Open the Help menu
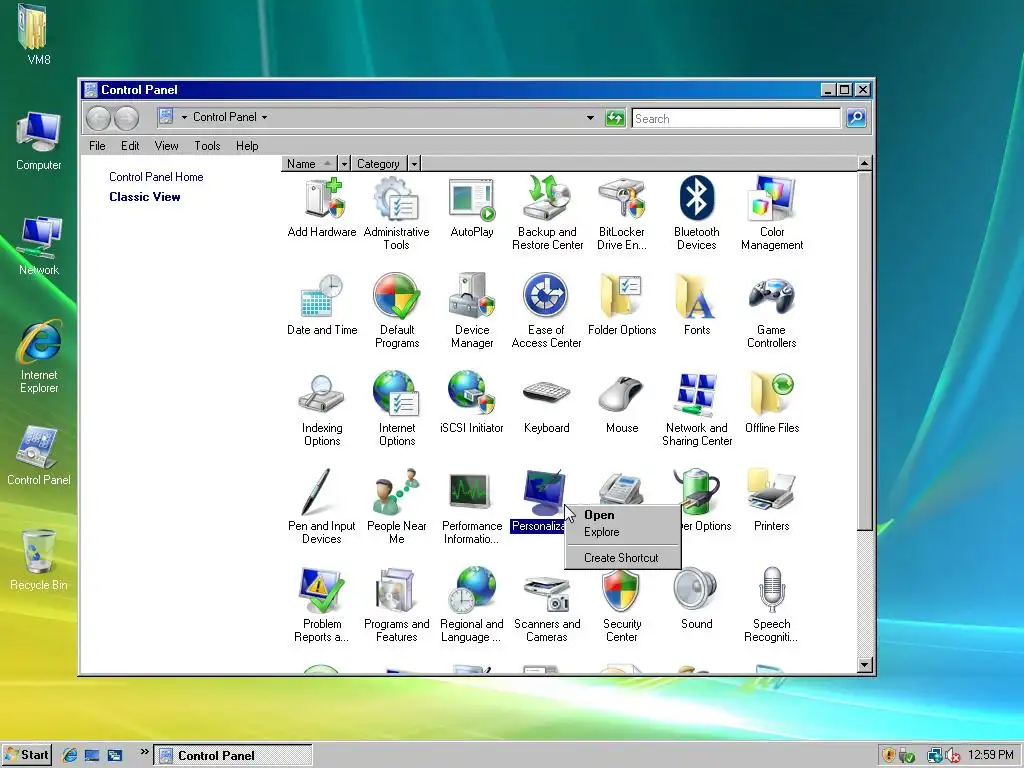 pyautogui.click(x=247, y=146)
